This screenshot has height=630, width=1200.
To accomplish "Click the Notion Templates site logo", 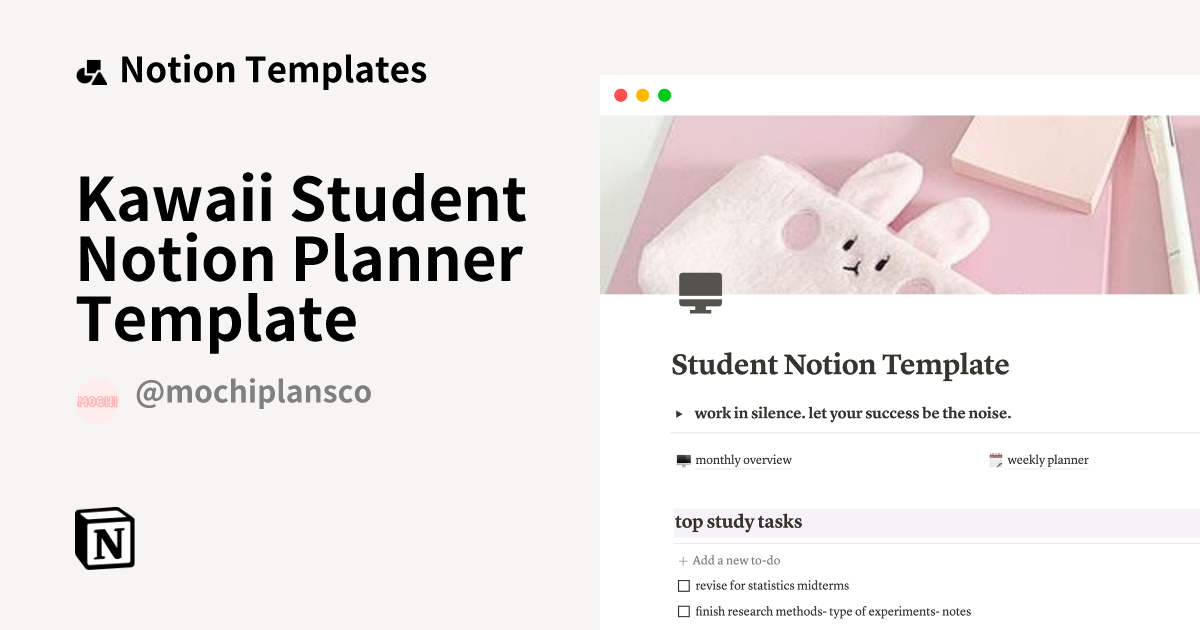I will (x=92, y=69).
